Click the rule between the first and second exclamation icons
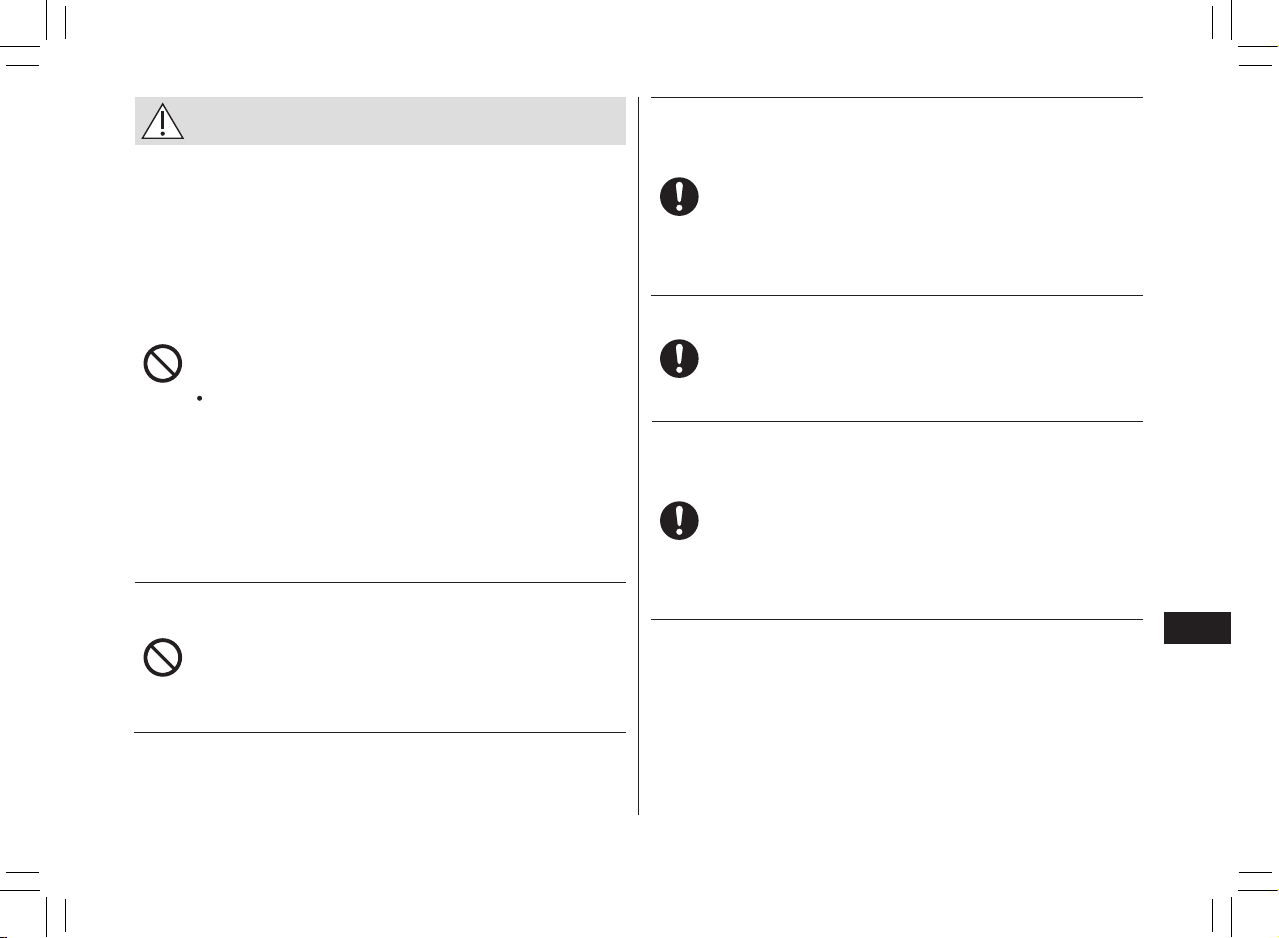 pos(897,295)
